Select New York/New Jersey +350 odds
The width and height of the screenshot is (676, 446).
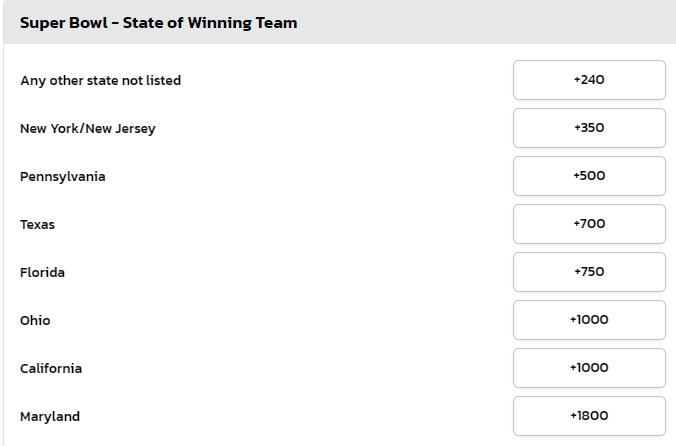pos(589,128)
